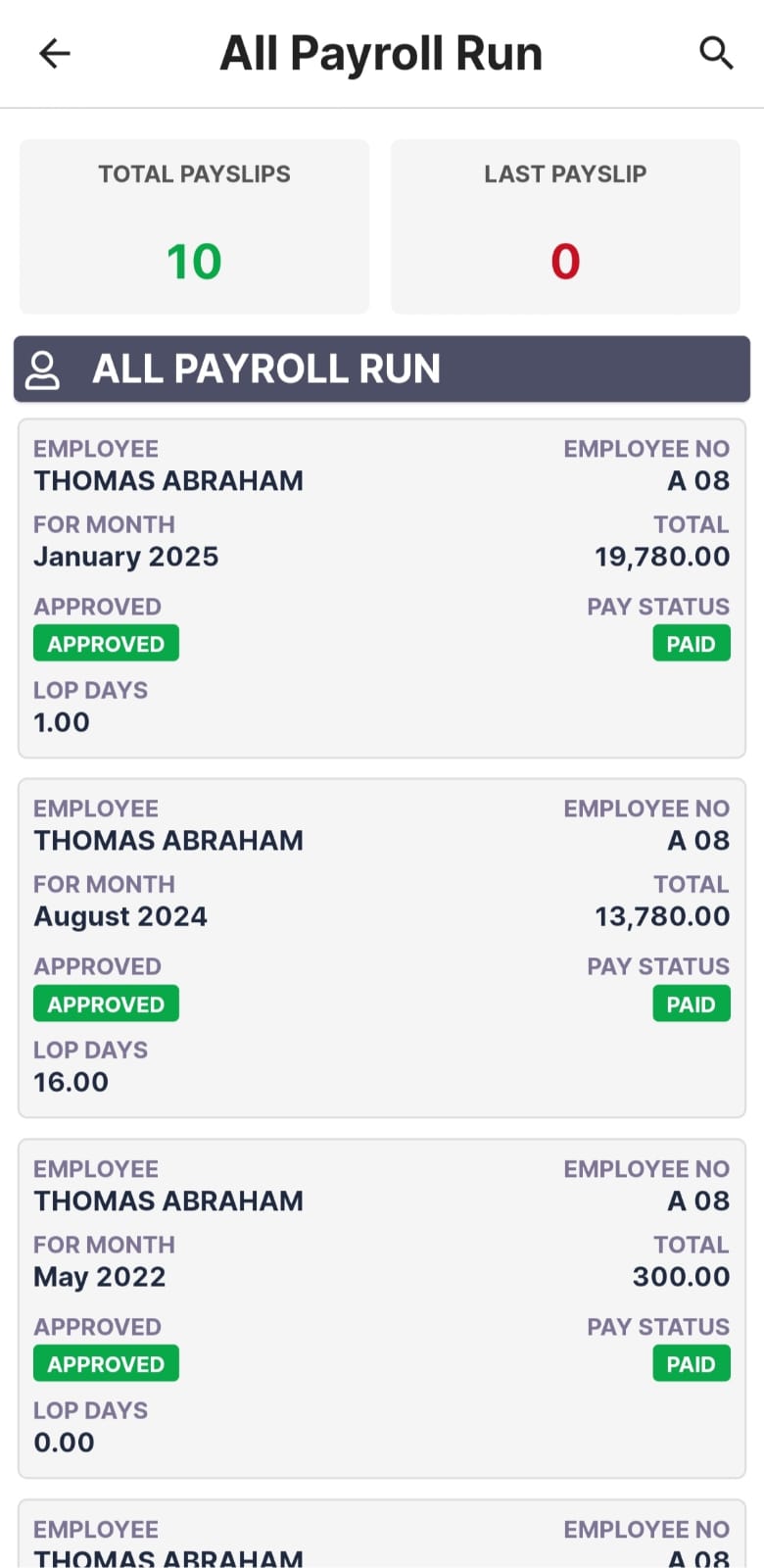Open the August 2024 payroll record
Viewport: 764px width, 1568px height.
(x=382, y=948)
